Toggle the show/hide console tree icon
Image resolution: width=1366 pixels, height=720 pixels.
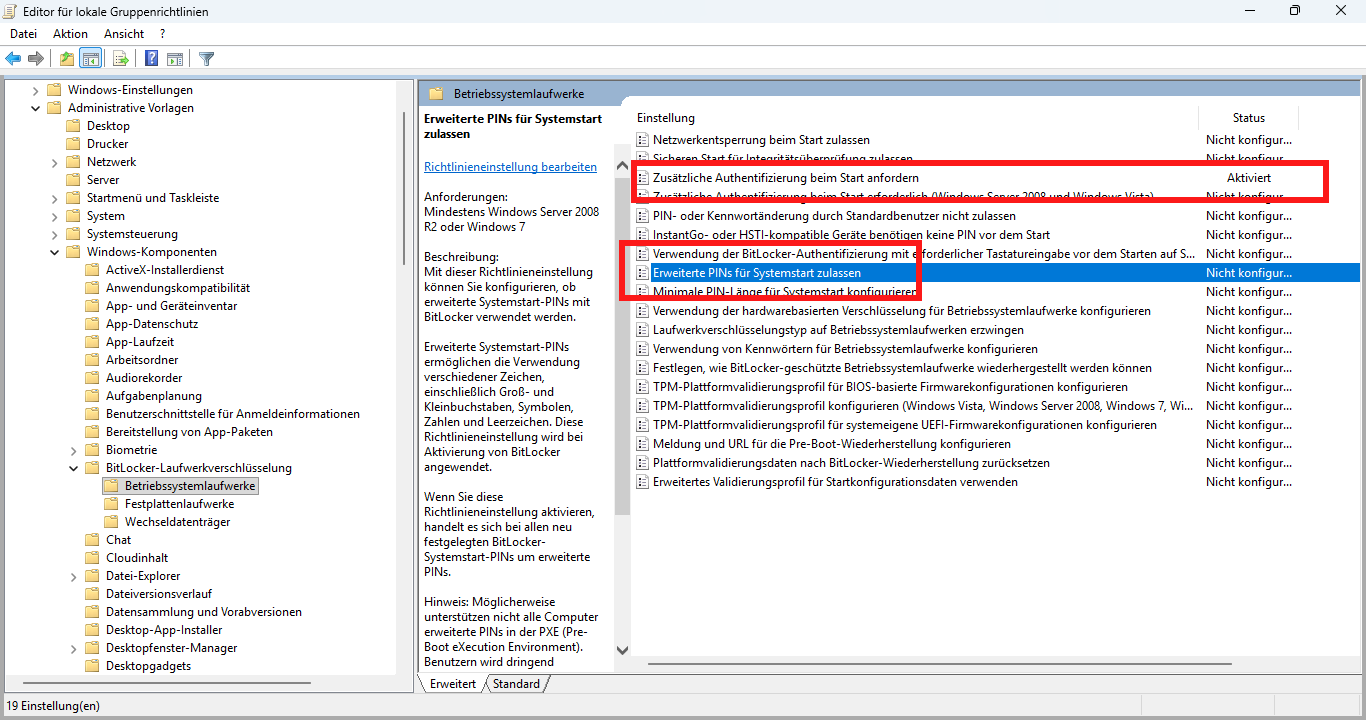pyautogui.click(x=90, y=59)
